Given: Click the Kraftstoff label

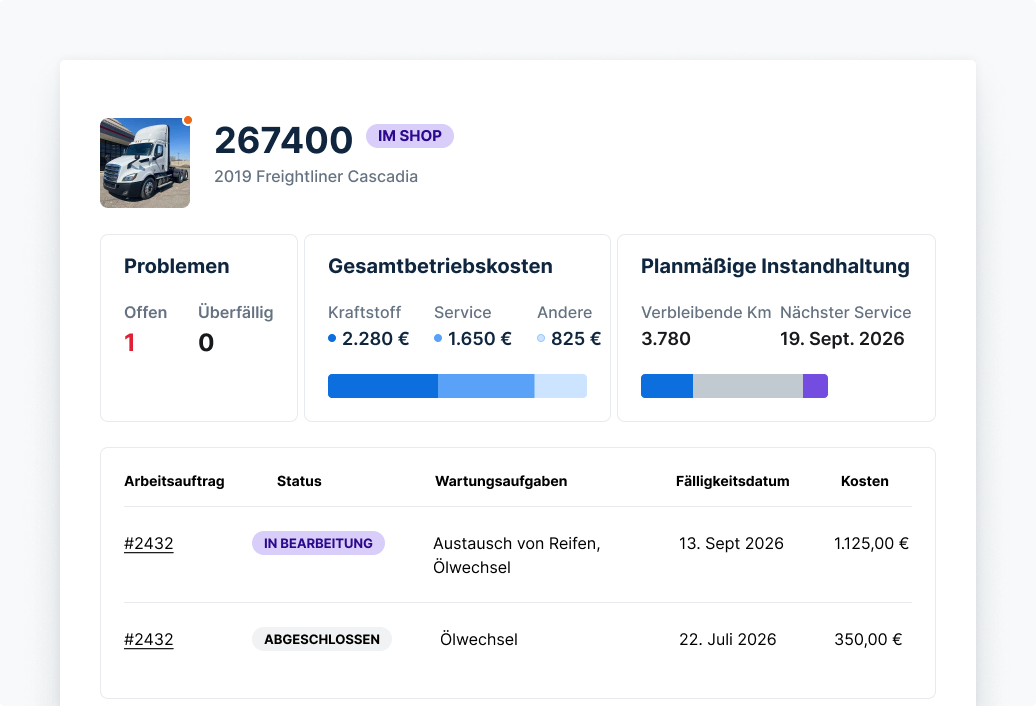Looking at the screenshot, I should 364,312.
